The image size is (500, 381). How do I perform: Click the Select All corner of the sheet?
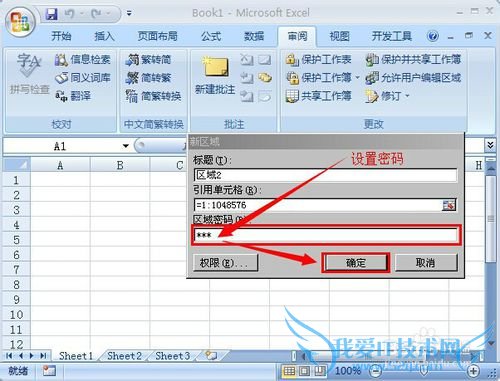coord(17,165)
